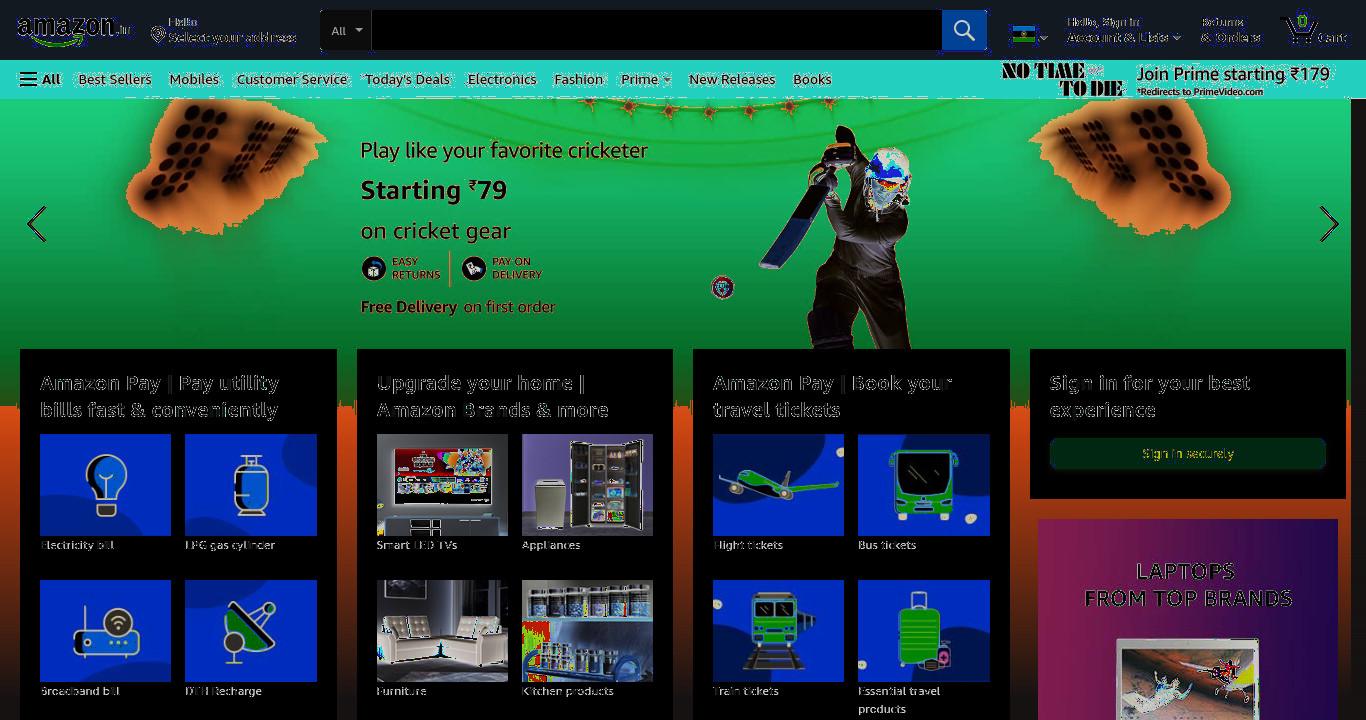Viewport: 1366px width, 720px height.
Task: Open Books in navigation bar
Action: click(x=812, y=79)
